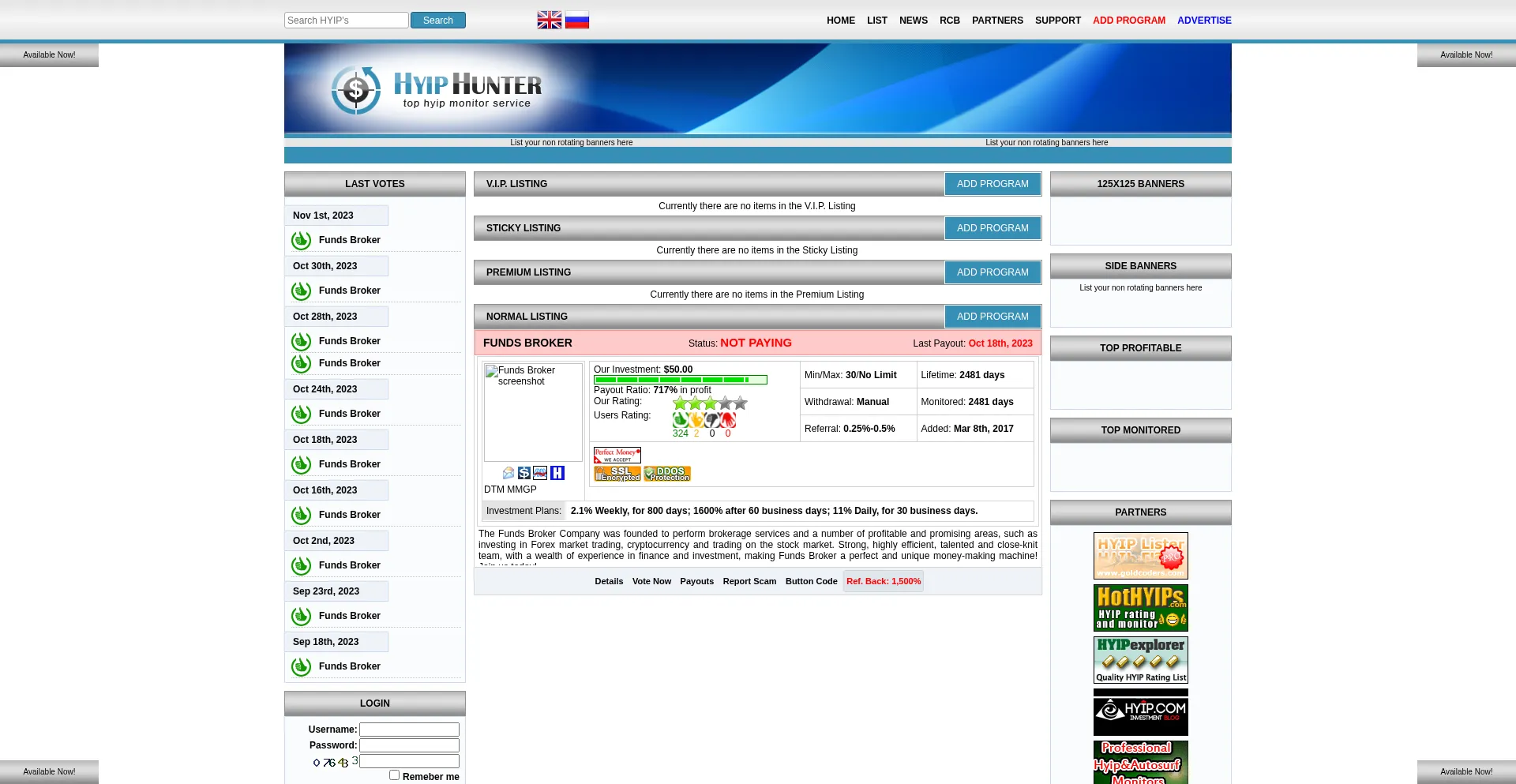Click thumbs-up icon beside Oct 16th Funds Broker

point(301,515)
